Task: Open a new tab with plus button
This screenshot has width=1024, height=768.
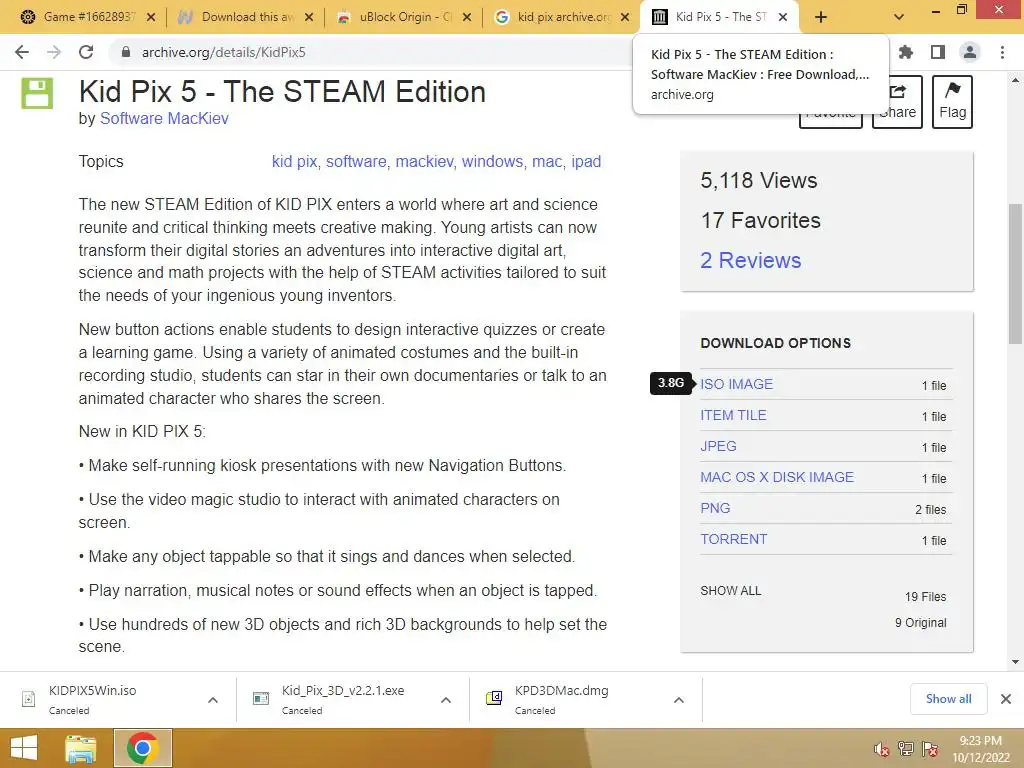Action: 821,17
